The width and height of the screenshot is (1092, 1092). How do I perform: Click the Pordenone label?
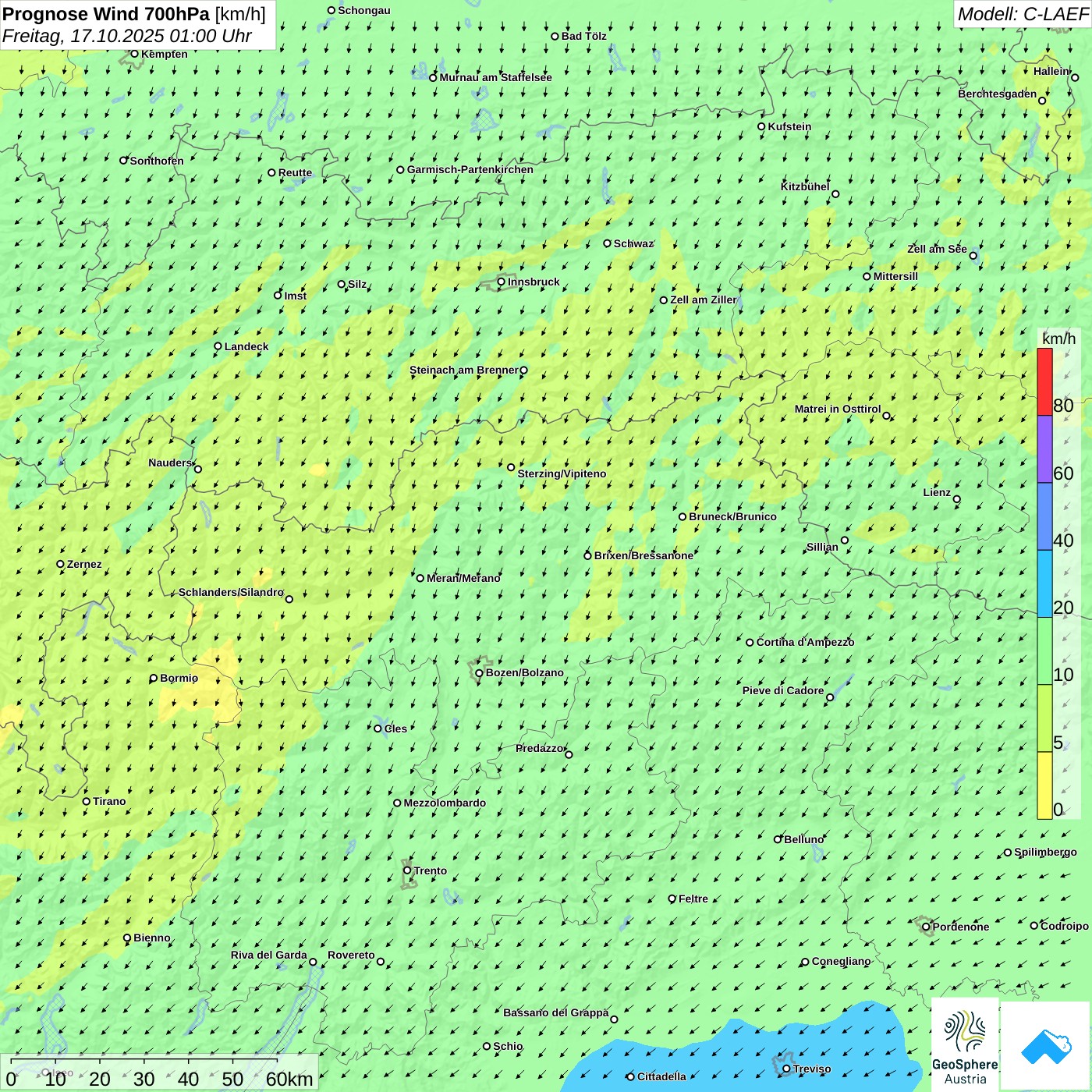tap(961, 927)
